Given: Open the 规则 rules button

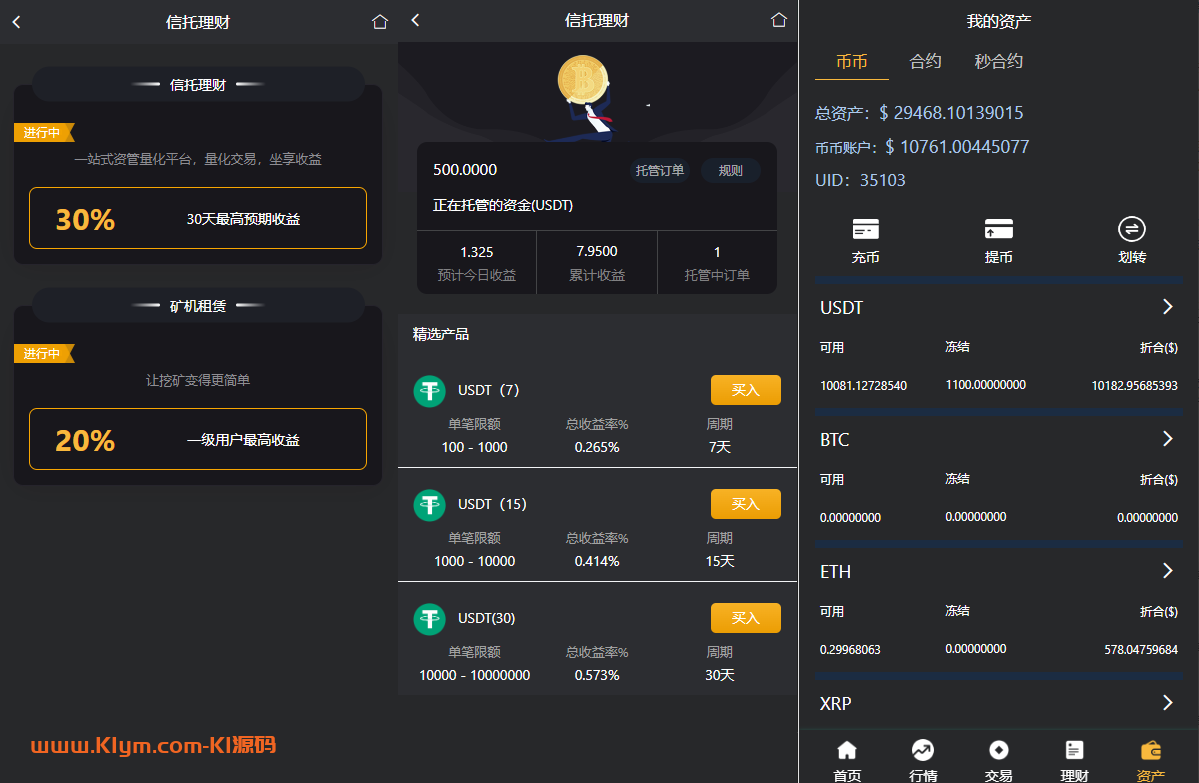Looking at the screenshot, I should click(730, 170).
